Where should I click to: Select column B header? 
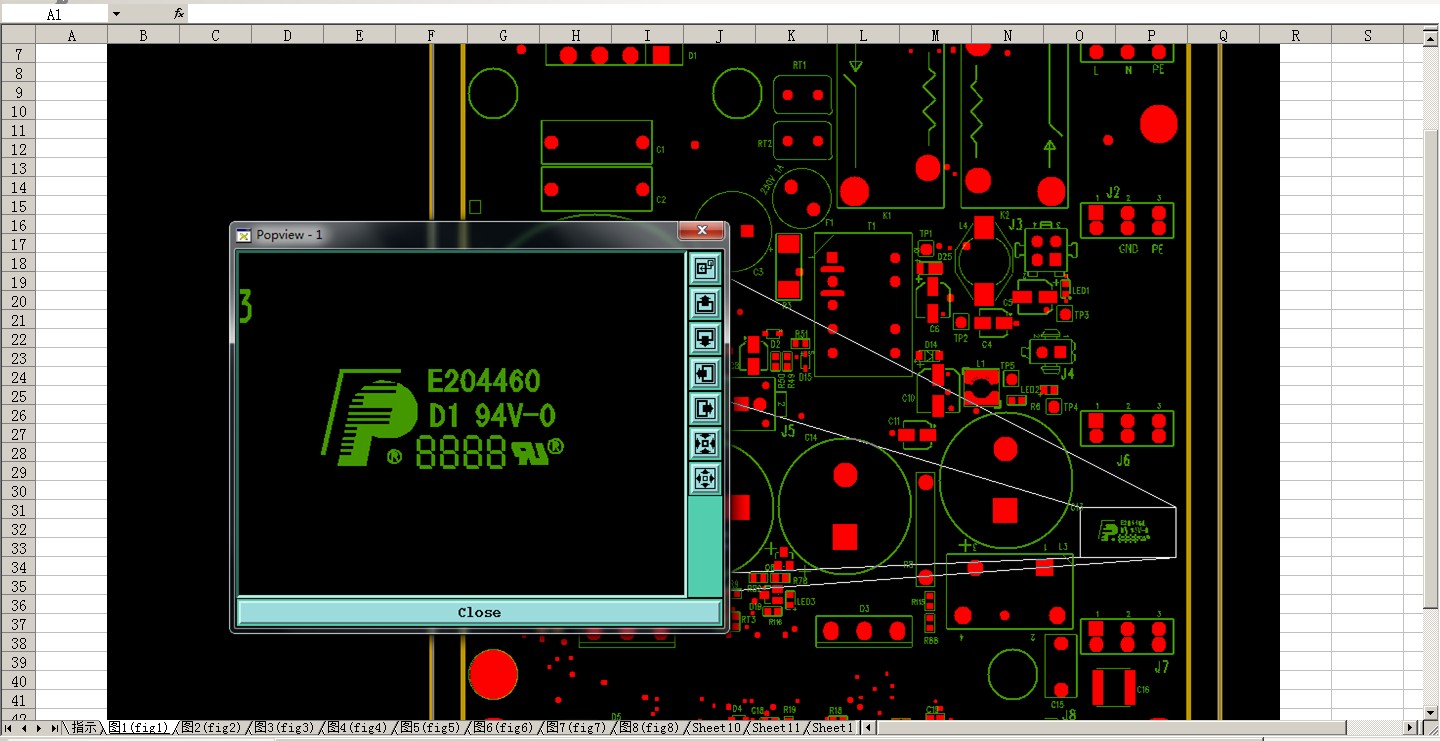point(144,35)
